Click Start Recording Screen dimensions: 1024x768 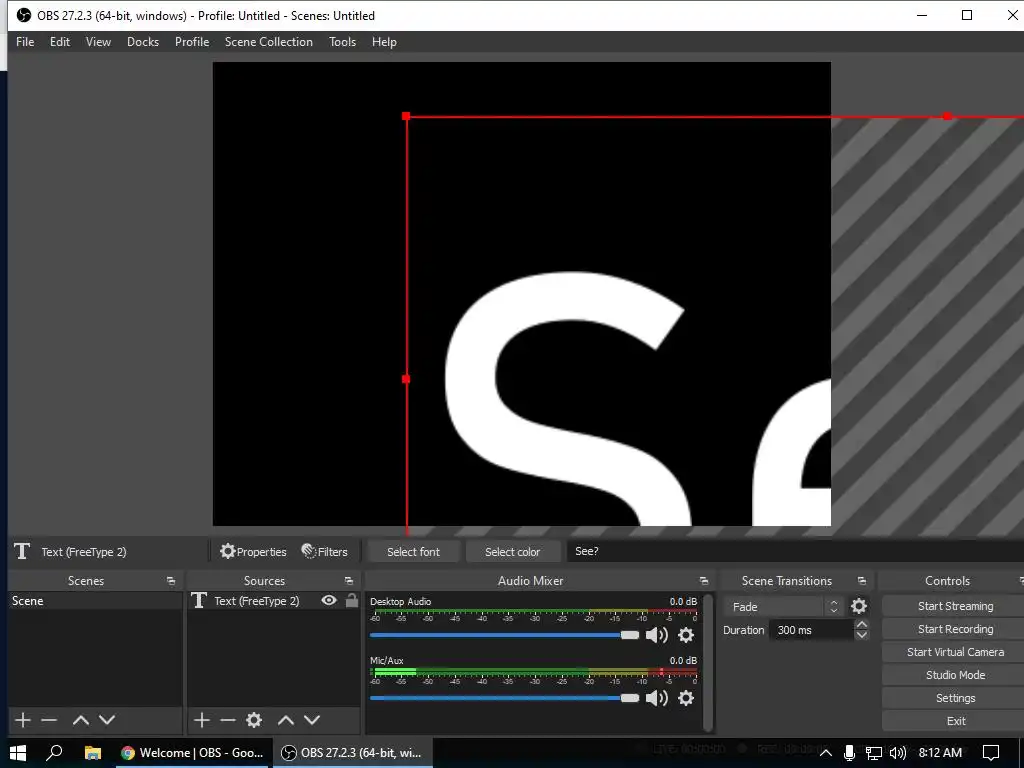coord(955,629)
